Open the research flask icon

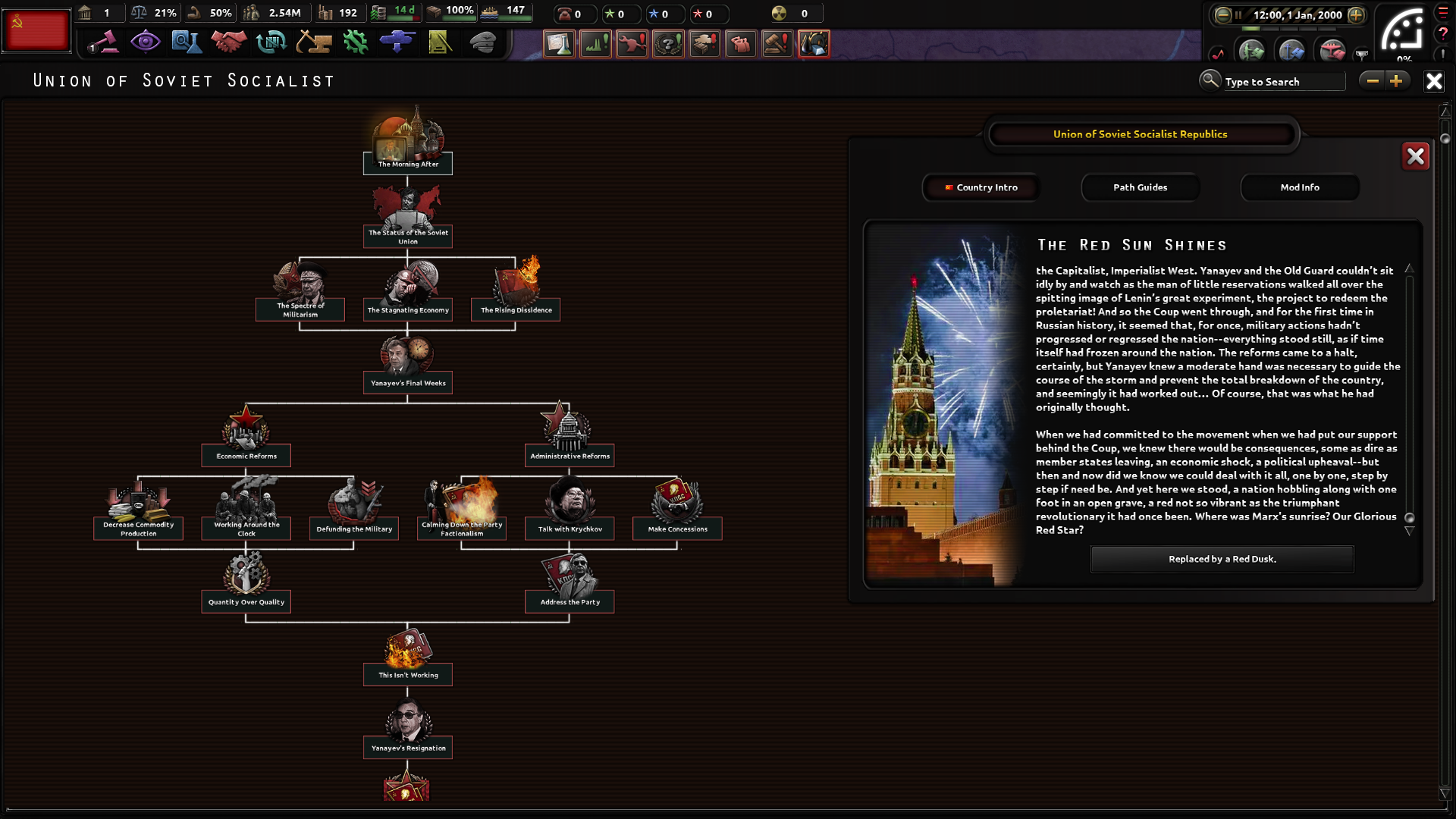pos(186,42)
